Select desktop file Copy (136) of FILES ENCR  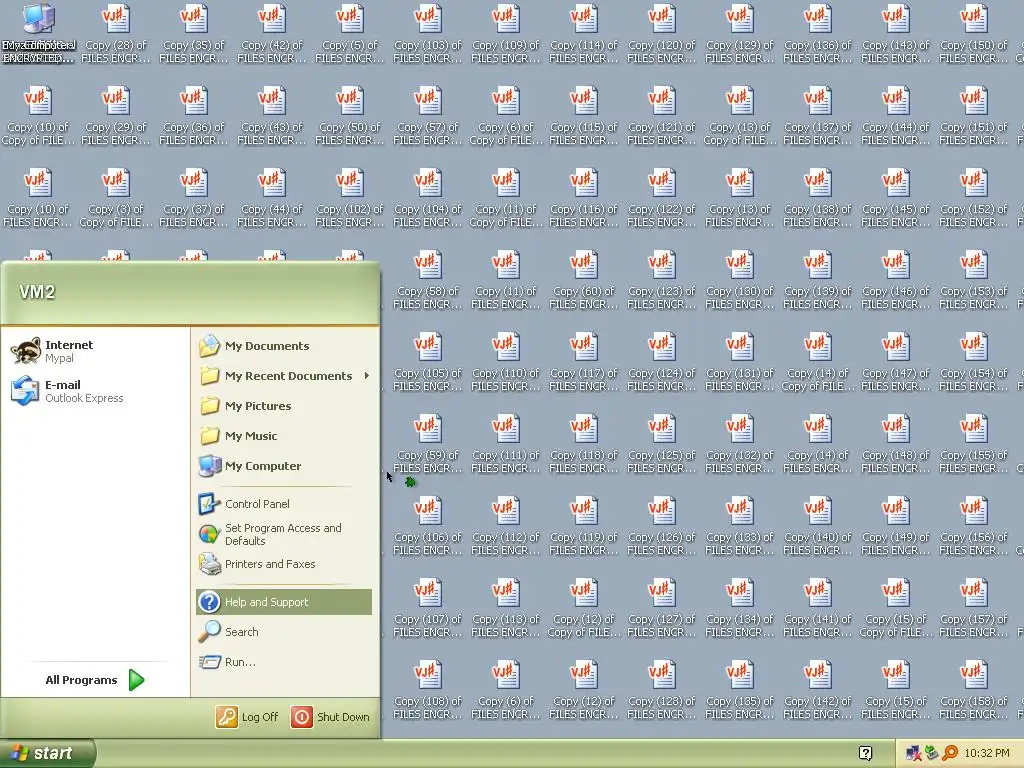click(818, 35)
